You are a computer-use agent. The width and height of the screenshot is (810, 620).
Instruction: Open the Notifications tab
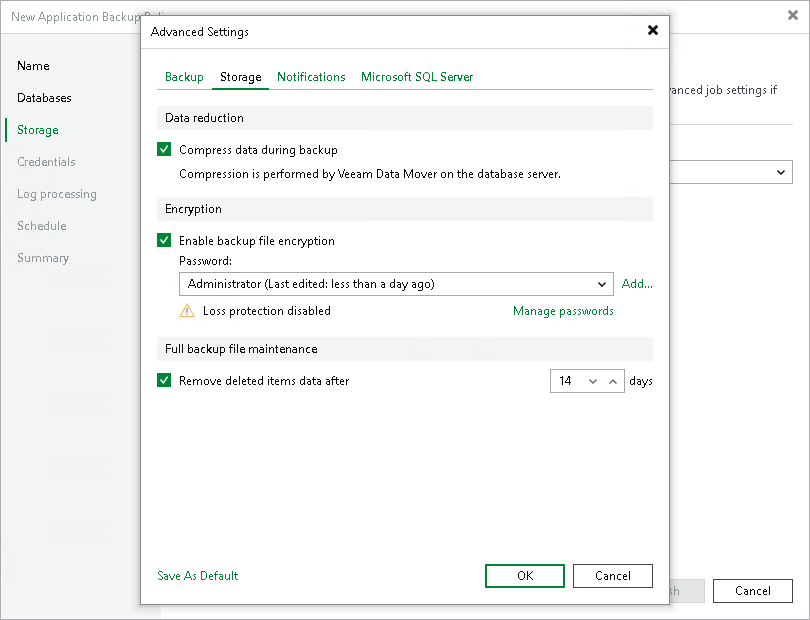(311, 76)
